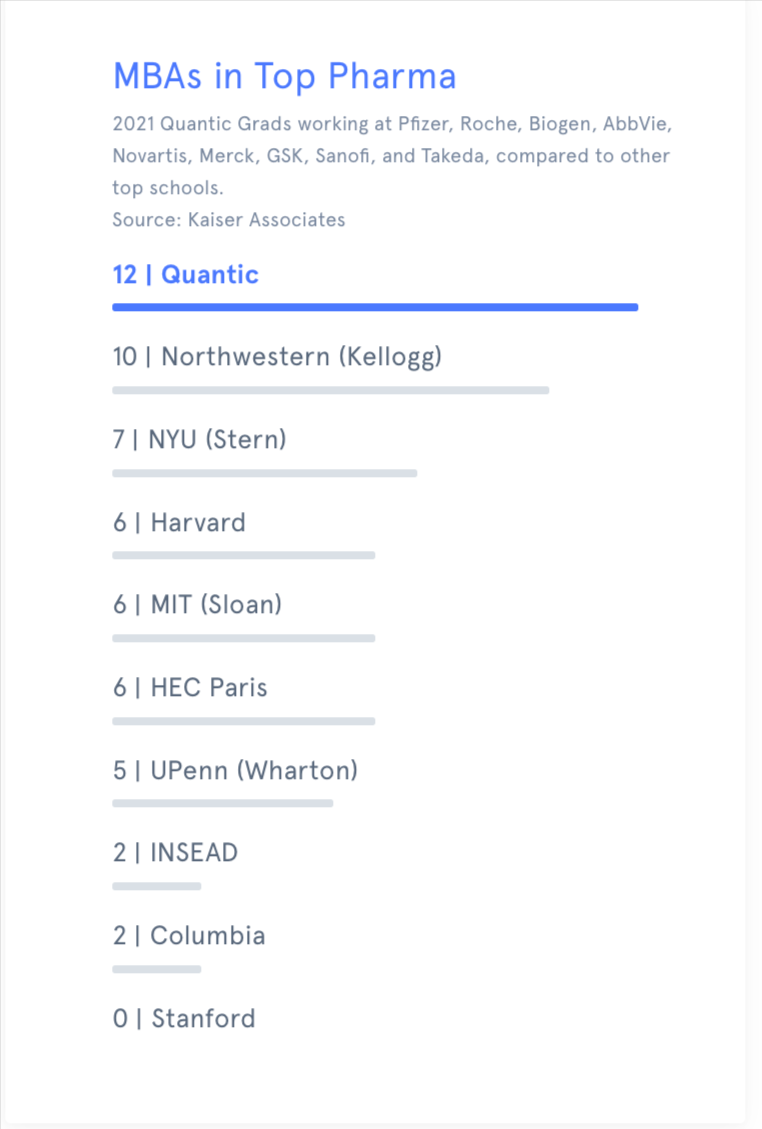The height and width of the screenshot is (1129, 762).
Task: Click the bar under MIT (Sloan)
Action: 243,638
